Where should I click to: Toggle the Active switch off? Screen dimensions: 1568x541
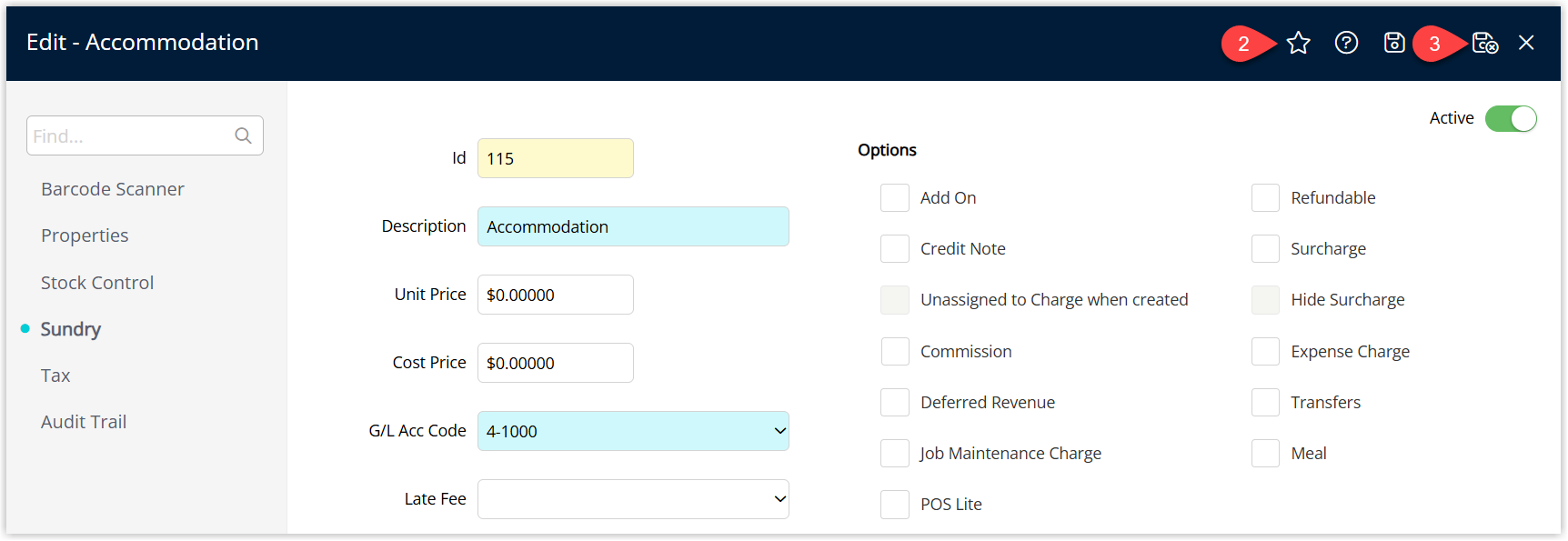[x=1511, y=118]
